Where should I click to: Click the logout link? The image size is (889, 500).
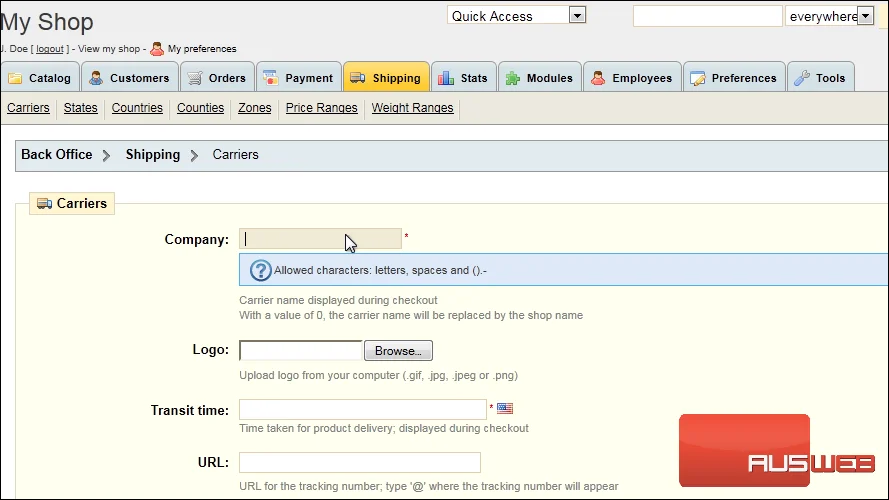50,49
